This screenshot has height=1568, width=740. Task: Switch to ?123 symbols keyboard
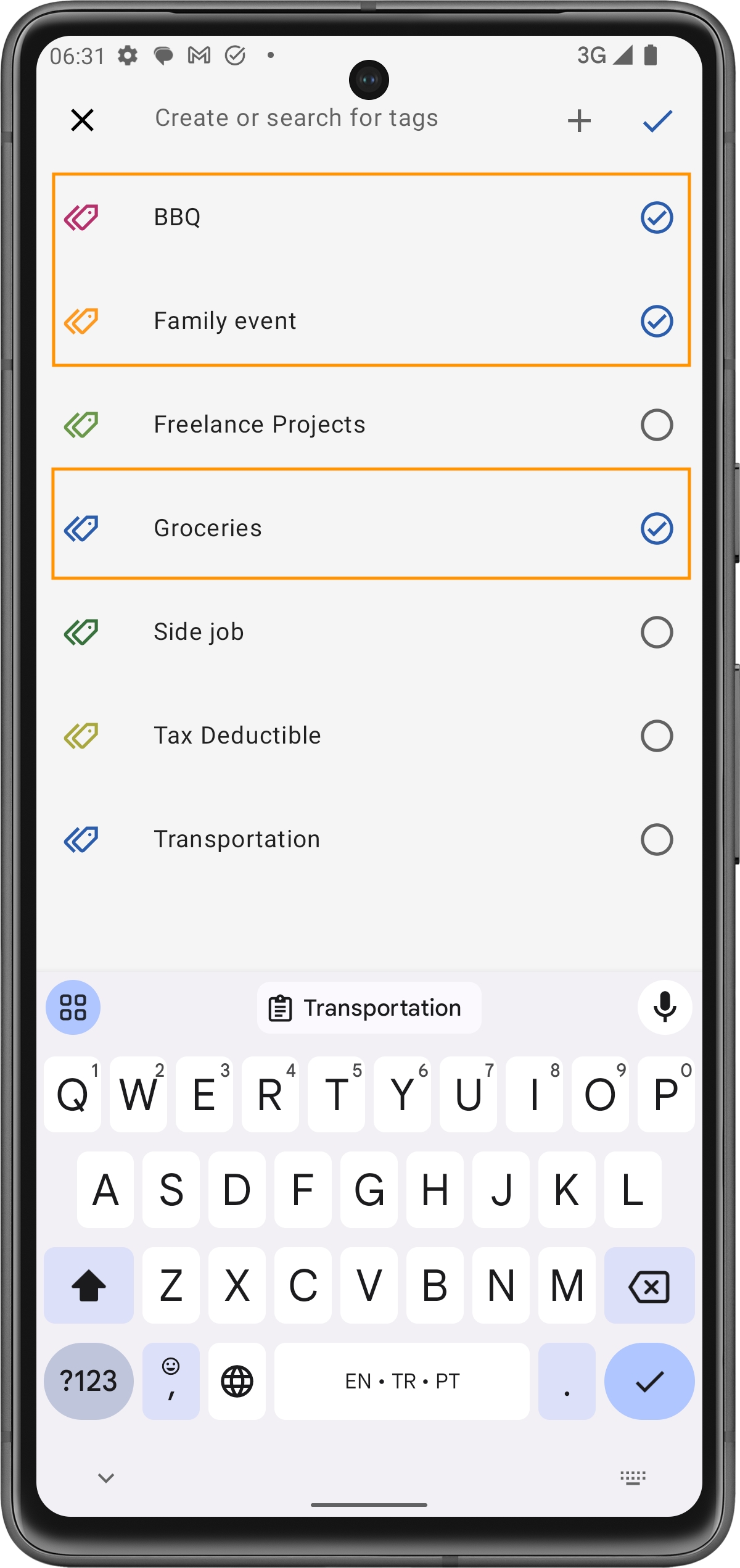point(89,1381)
